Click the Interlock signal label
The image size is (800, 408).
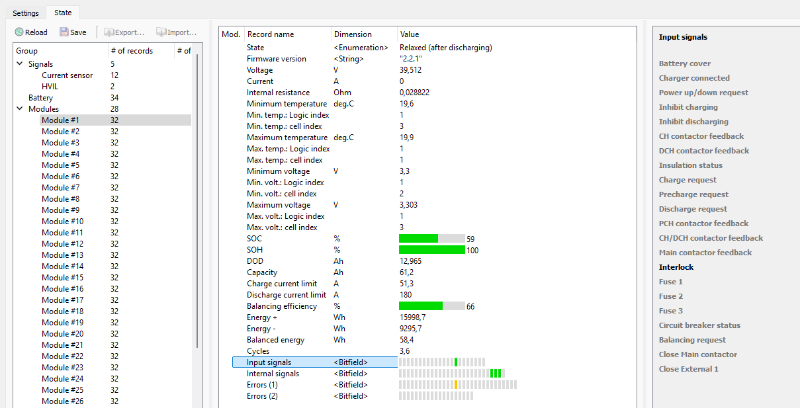pyautogui.click(x=676, y=267)
